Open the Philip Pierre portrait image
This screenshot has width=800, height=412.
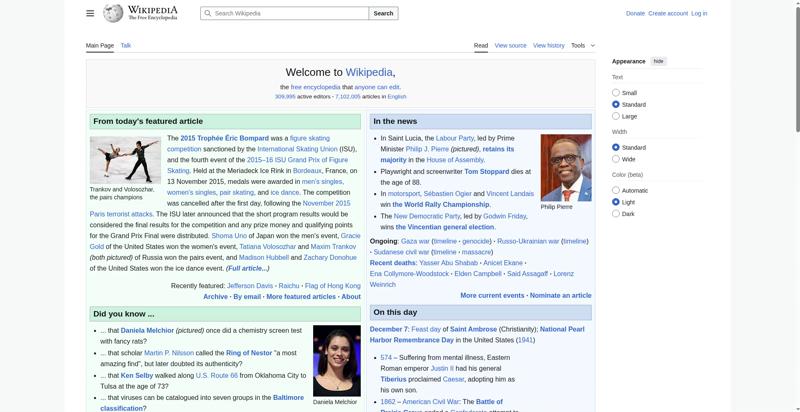pyautogui.click(x=565, y=167)
